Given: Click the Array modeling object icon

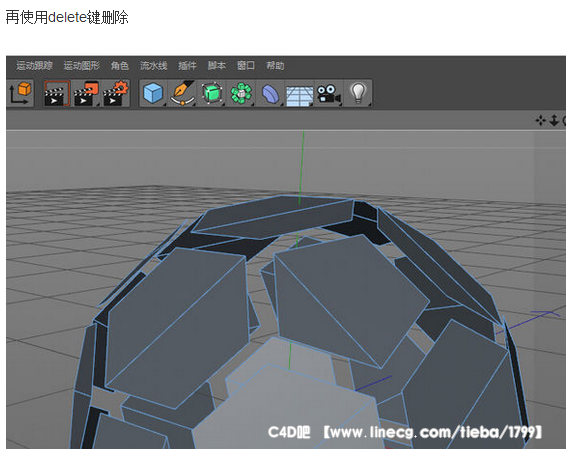Looking at the screenshot, I should [x=241, y=93].
